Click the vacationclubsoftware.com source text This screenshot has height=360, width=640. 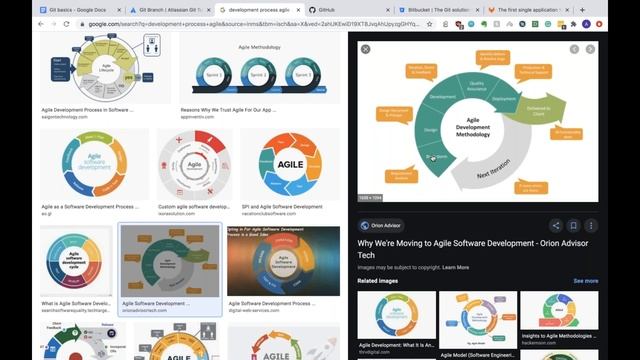tap(269, 213)
